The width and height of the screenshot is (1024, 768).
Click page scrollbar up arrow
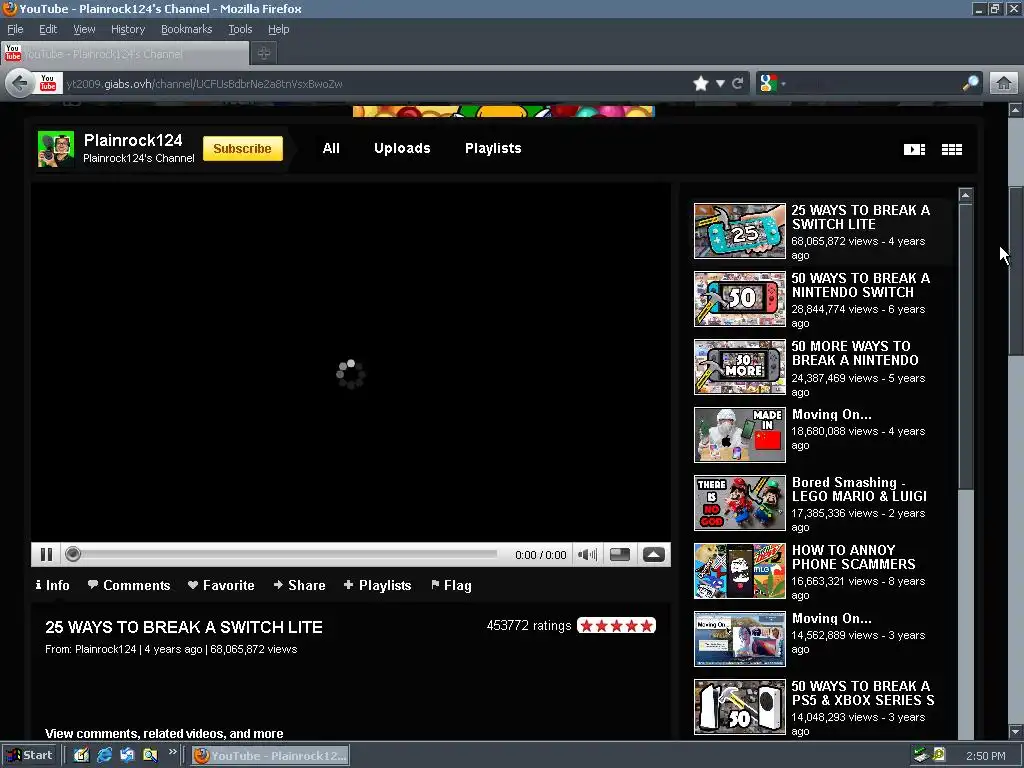(x=1016, y=110)
